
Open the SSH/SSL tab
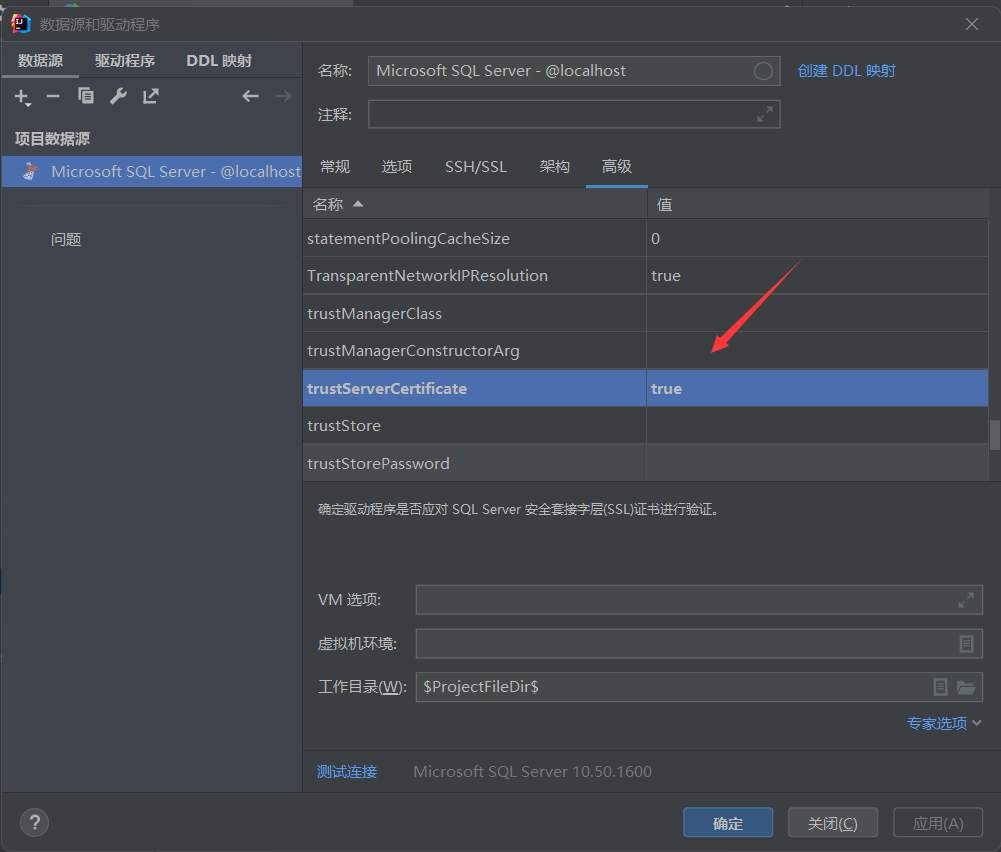point(476,167)
